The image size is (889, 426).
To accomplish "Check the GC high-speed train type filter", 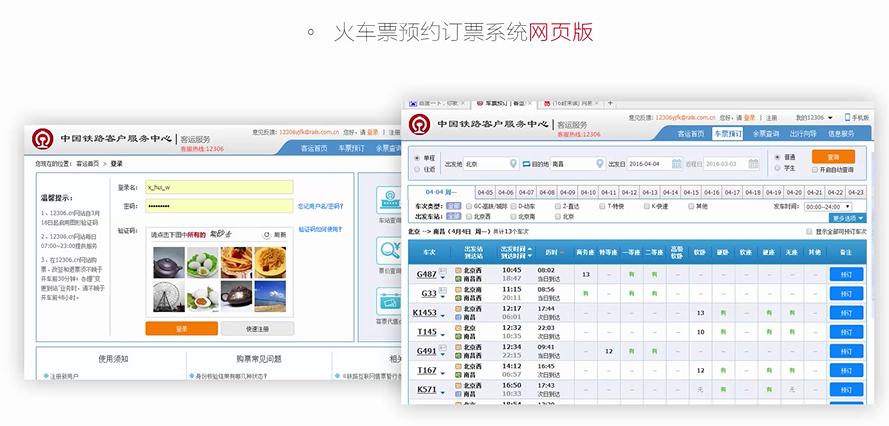I will [469, 206].
